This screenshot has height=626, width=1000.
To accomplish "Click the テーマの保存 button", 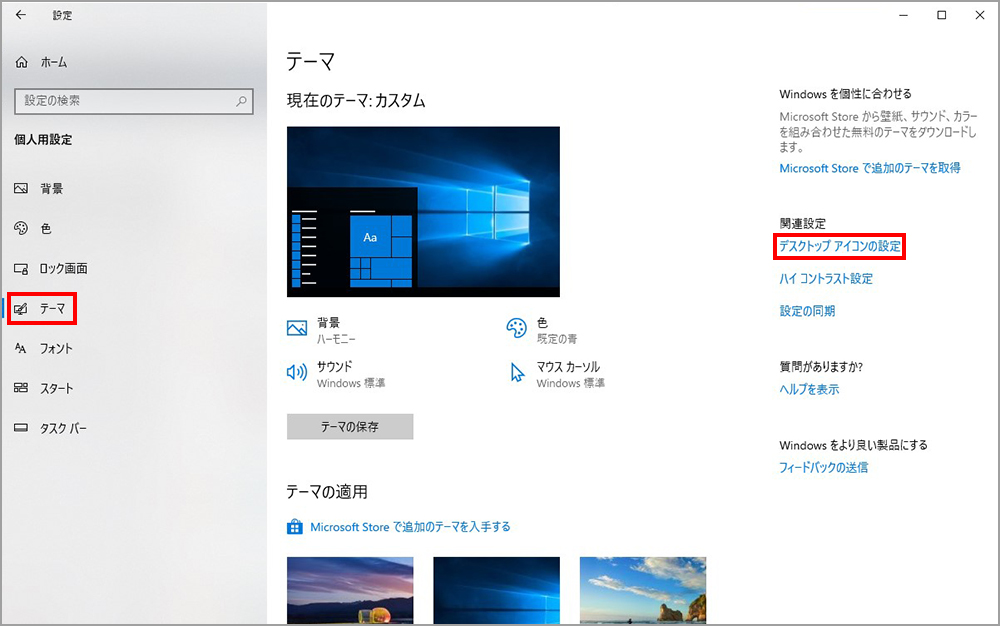I will coord(350,426).
